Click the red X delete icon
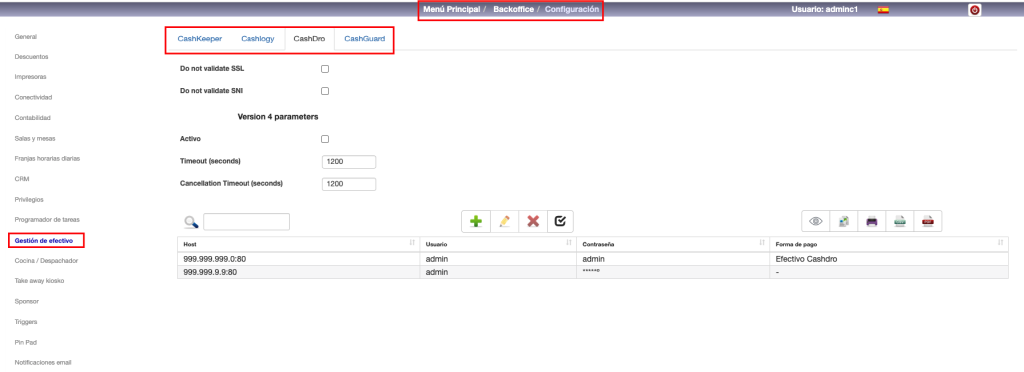1024x372 pixels. [x=533, y=221]
